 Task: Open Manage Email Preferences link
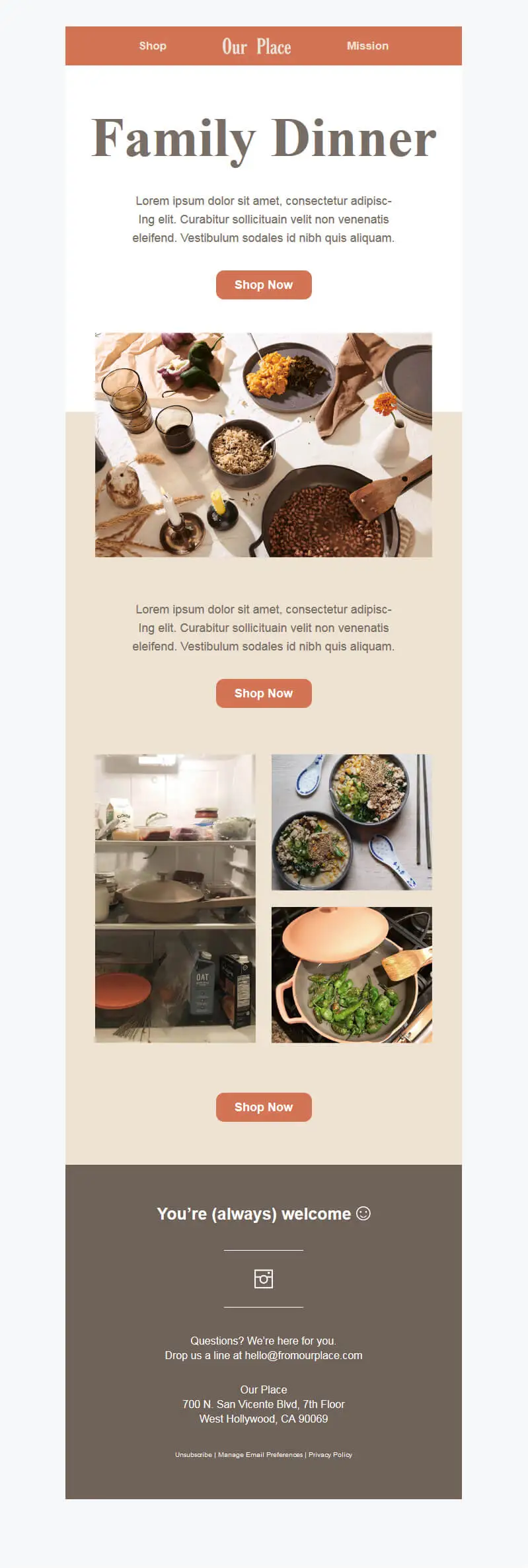pyautogui.click(x=260, y=1454)
